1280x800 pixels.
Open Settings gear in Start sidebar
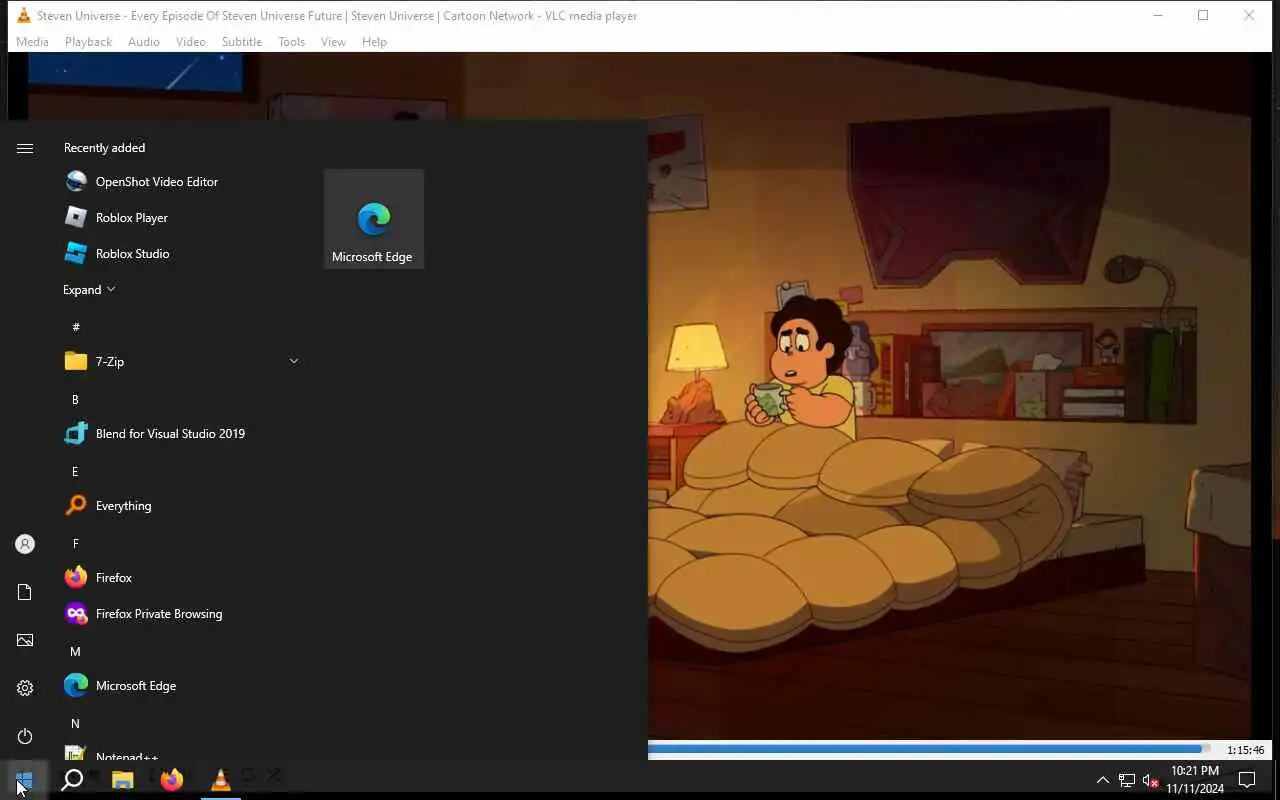[25, 688]
